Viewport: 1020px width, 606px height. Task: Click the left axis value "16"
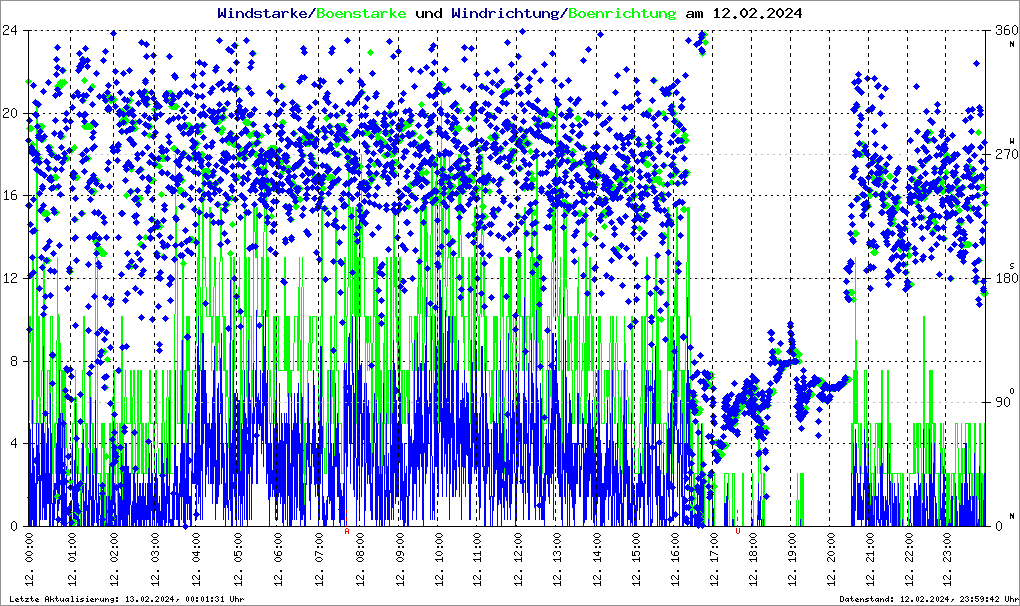9,196
